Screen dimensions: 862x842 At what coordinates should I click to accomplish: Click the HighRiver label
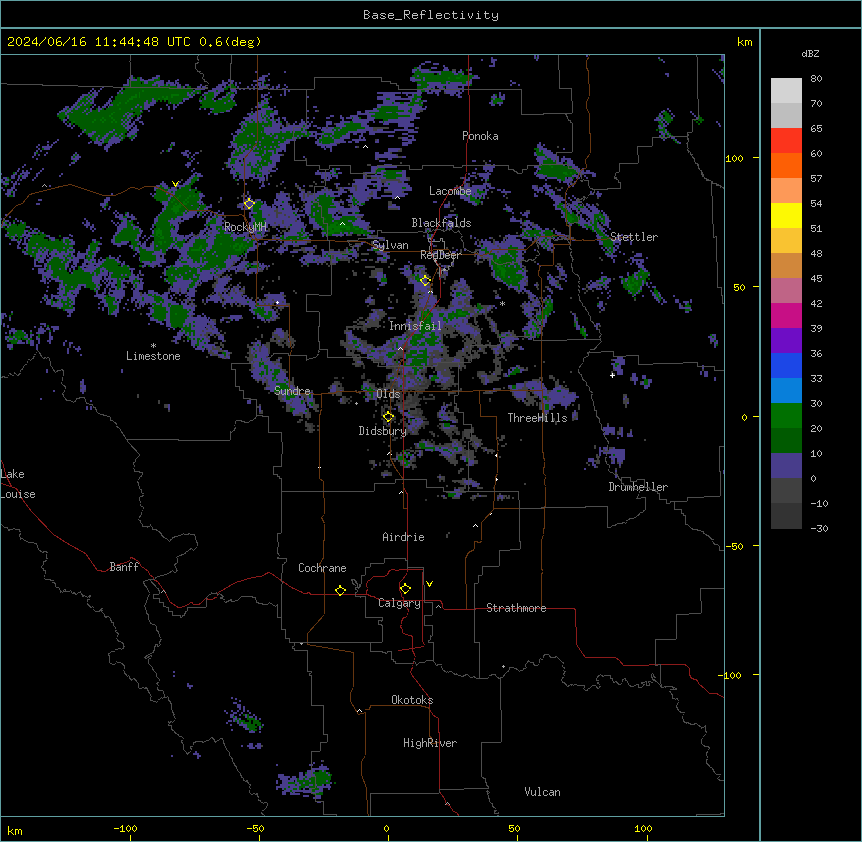(430, 743)
